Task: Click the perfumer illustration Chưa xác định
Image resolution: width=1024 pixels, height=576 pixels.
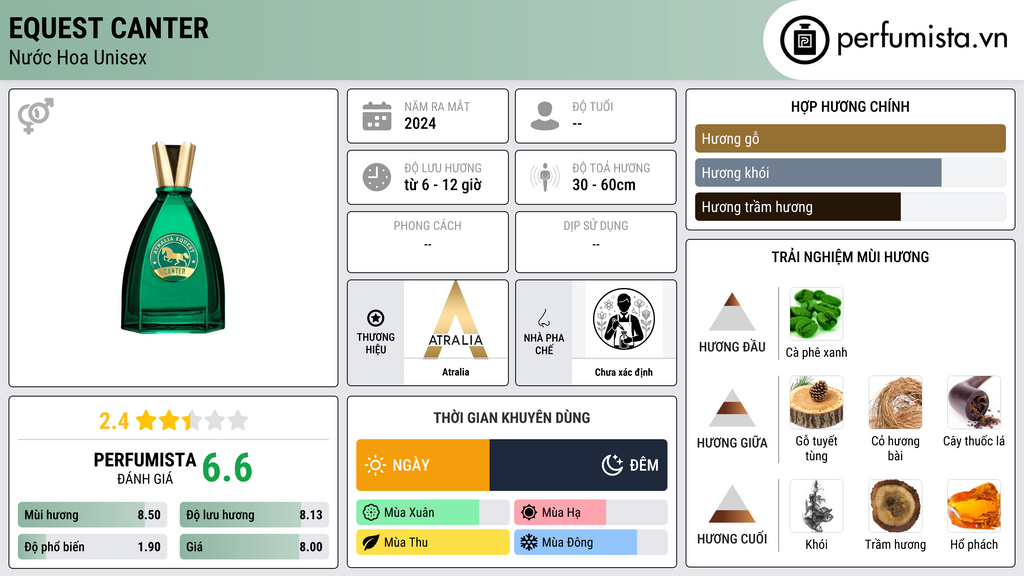Action: pos(624,320)
